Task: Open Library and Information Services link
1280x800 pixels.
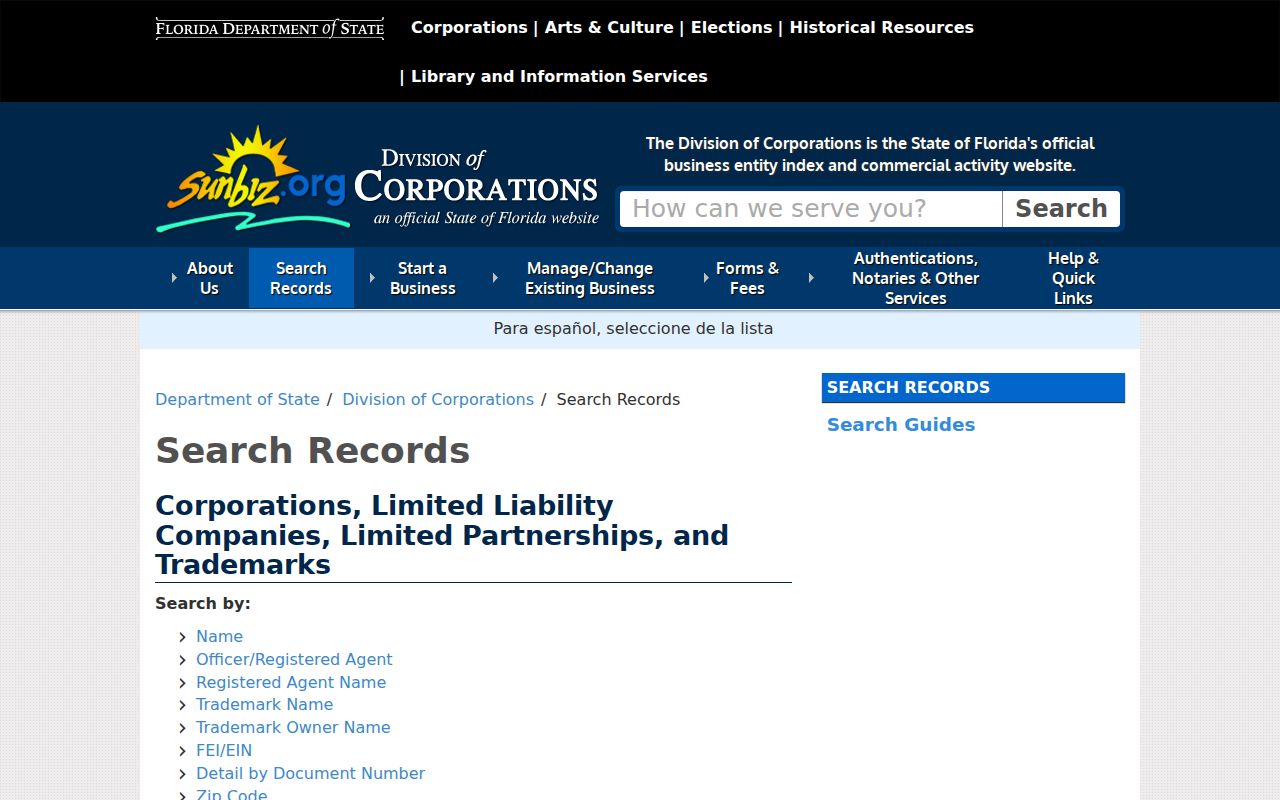Action: [559, 76]
